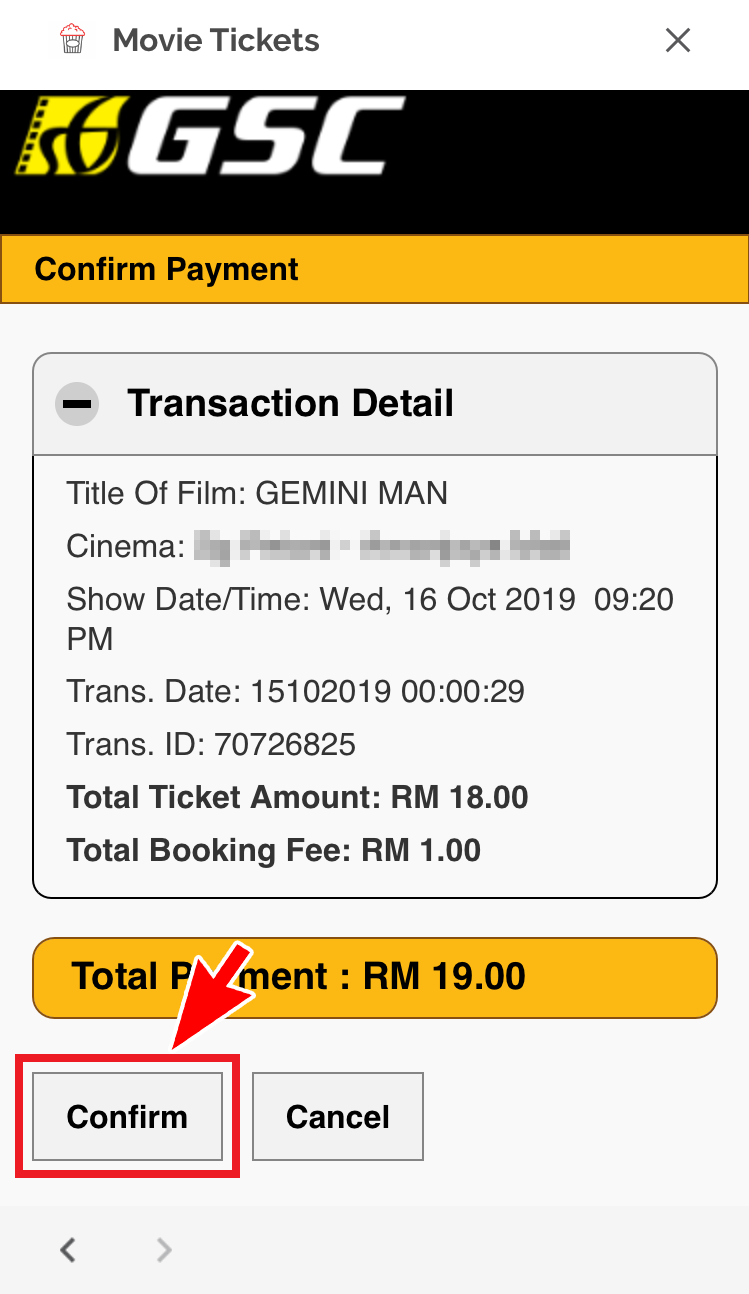Click the Show Date/Time line
749x1294 pixels.
(370, 600)
